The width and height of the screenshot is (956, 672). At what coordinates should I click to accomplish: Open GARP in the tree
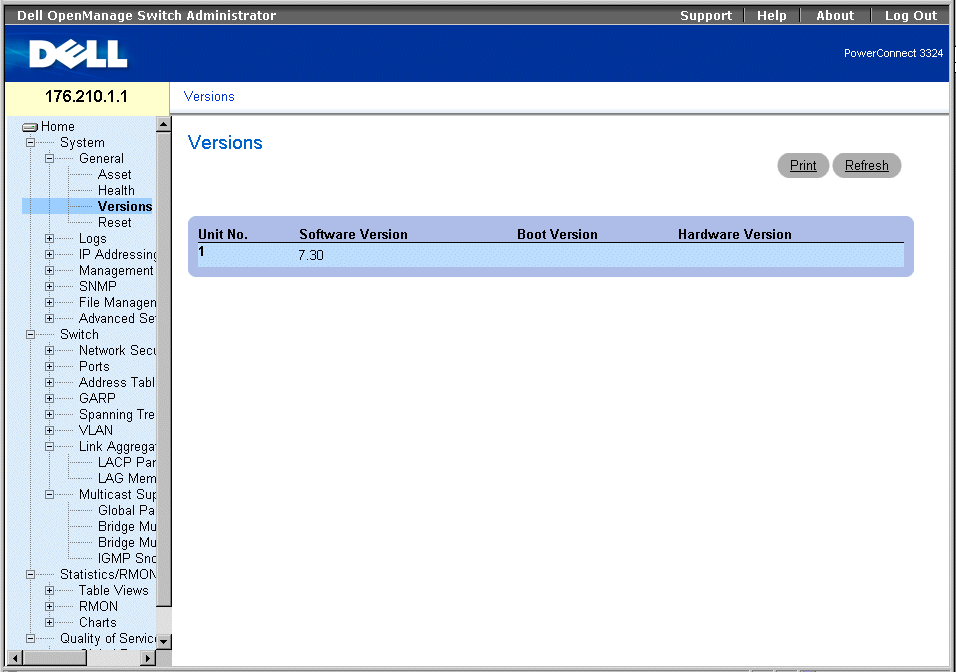tap(97, 398)
